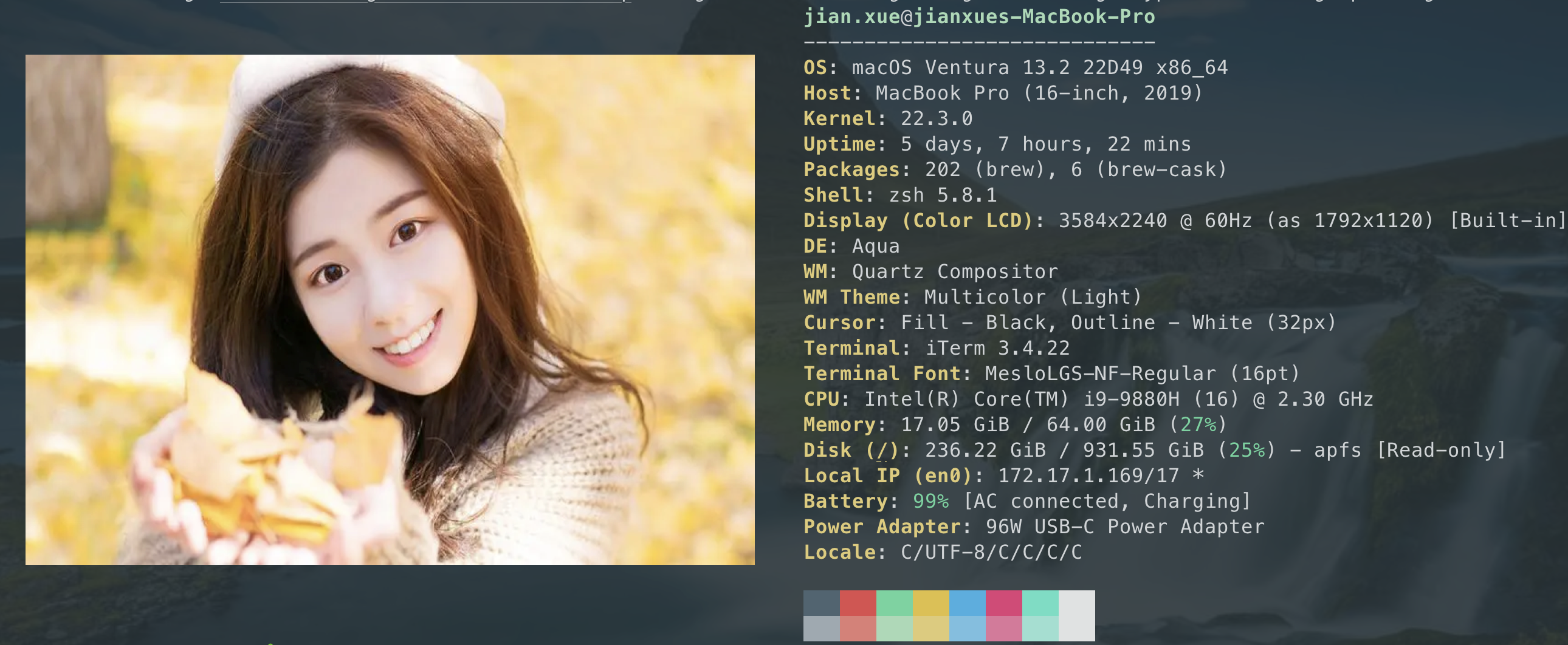Select the Power Adapter line 96W USB-C
This screenshot has width=1568, height=645.
pyautogui.click(x=1034, y=528)
